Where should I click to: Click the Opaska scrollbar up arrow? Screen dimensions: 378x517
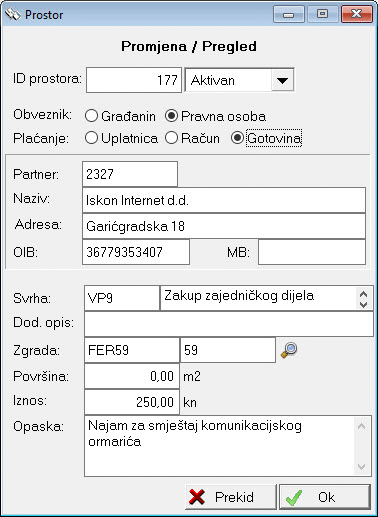click(362, 426)
